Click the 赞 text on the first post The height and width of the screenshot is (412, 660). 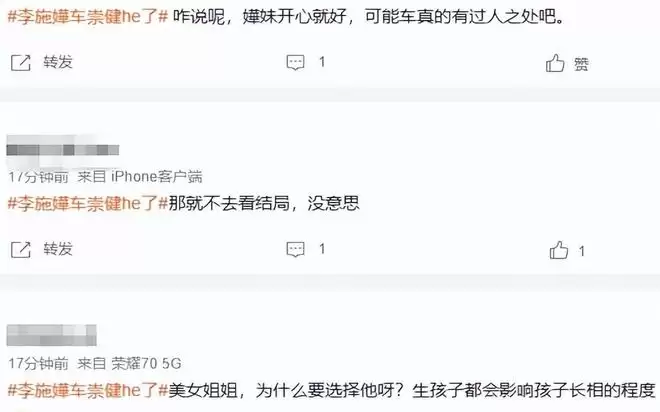581,64
